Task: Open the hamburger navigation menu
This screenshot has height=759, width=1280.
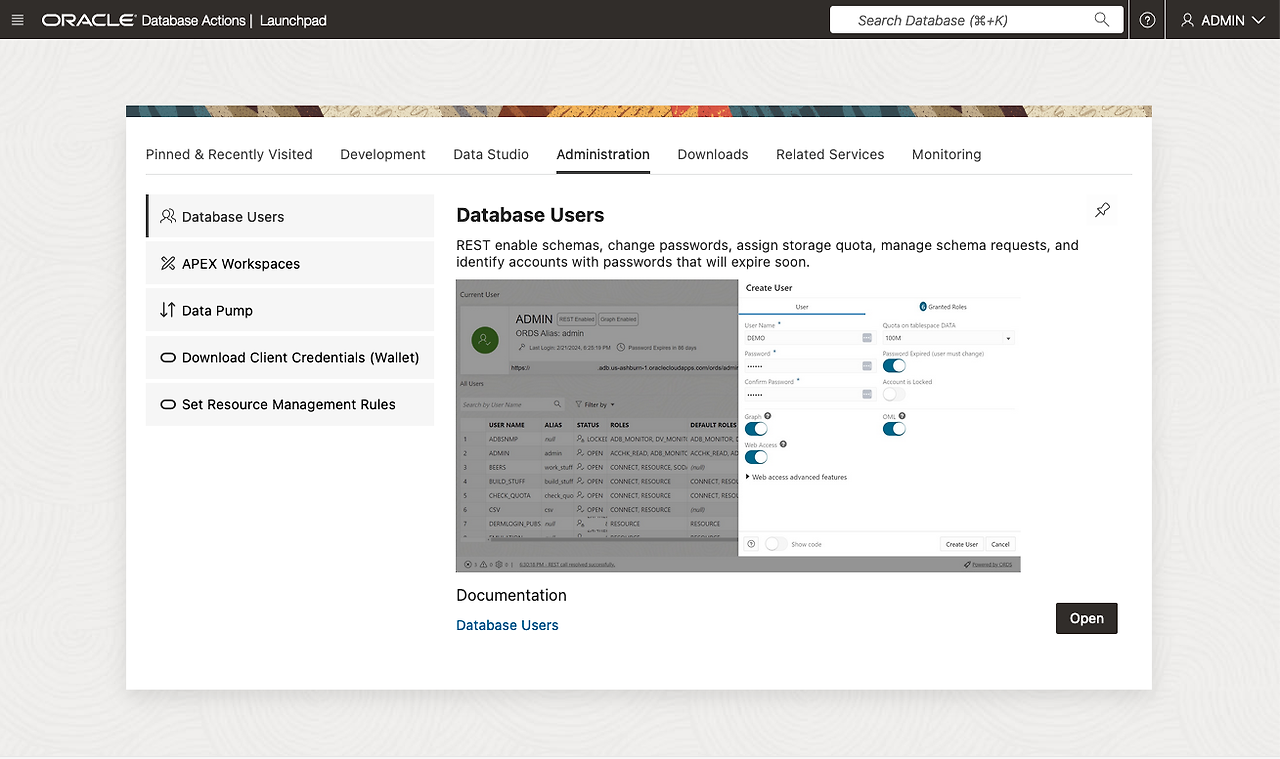Action: tap(17, 20)
